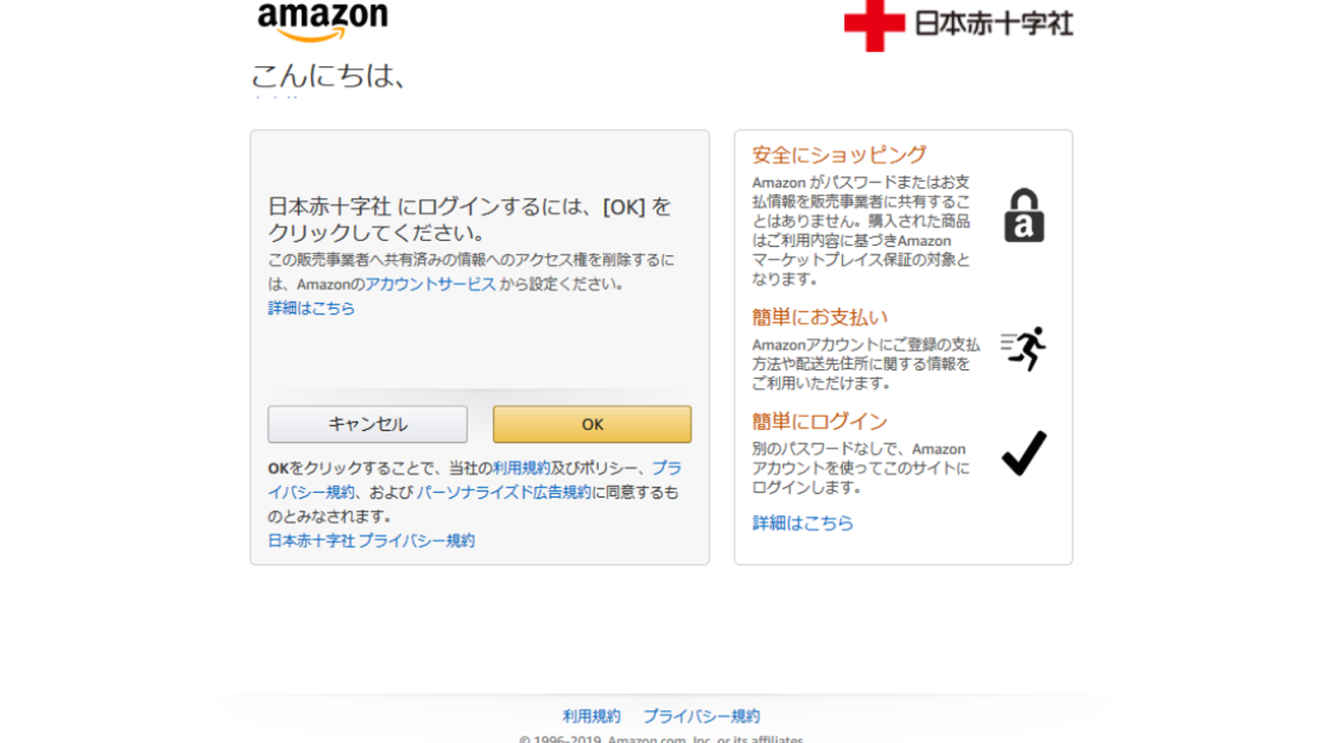
Task: Open the 日本赤十字社 プライバシー規約 link
Action: click(371, 541)
